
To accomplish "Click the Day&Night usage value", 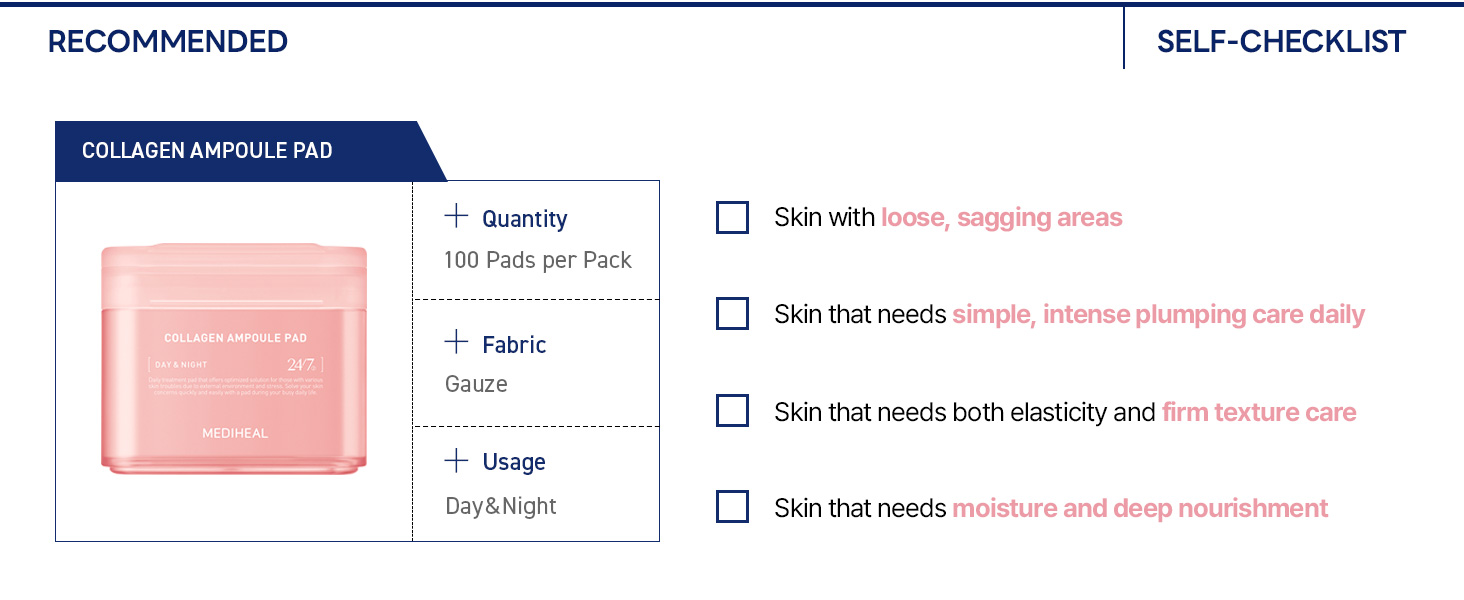I will click(x=501, y=506).
